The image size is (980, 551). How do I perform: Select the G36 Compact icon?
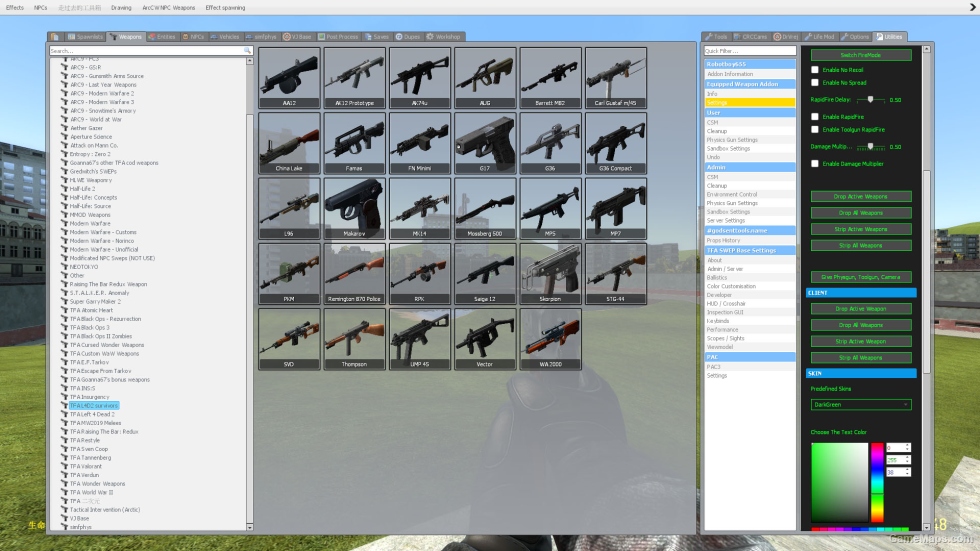coord(616,143)
